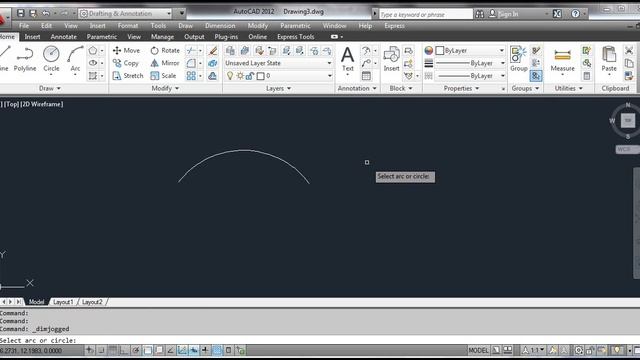This screenshot has width=640, height=360.
Task: Select the Arc drawing tool
Action: (x=75, y=59)
